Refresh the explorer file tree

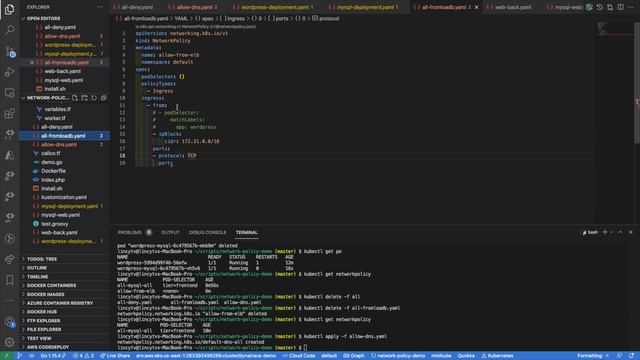(94, 98)
